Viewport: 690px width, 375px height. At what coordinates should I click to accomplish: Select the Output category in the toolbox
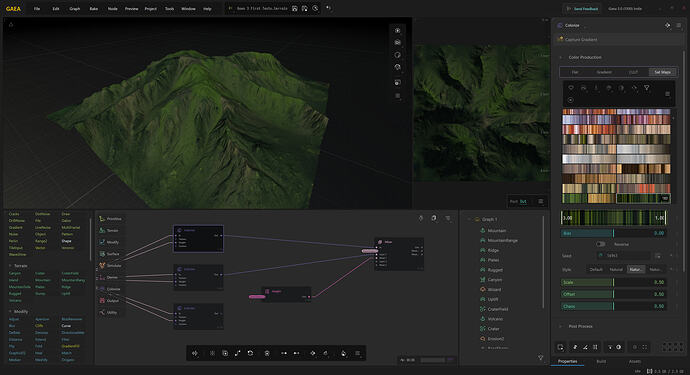109,301
